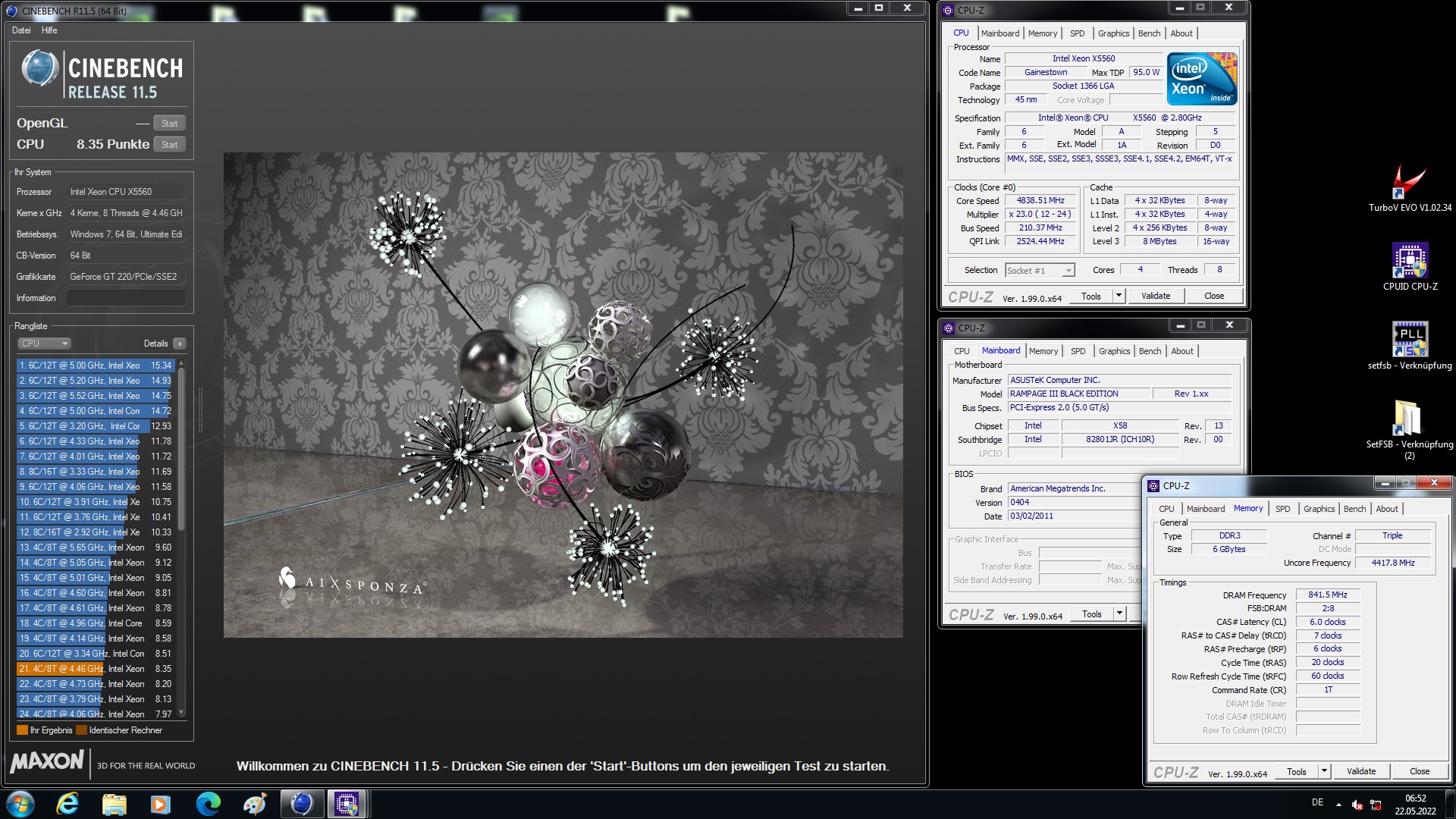Switch to Cinebench taskbar button
Image resolution: width=1456 pixels, height=819 pixels.
click(302, 804)
